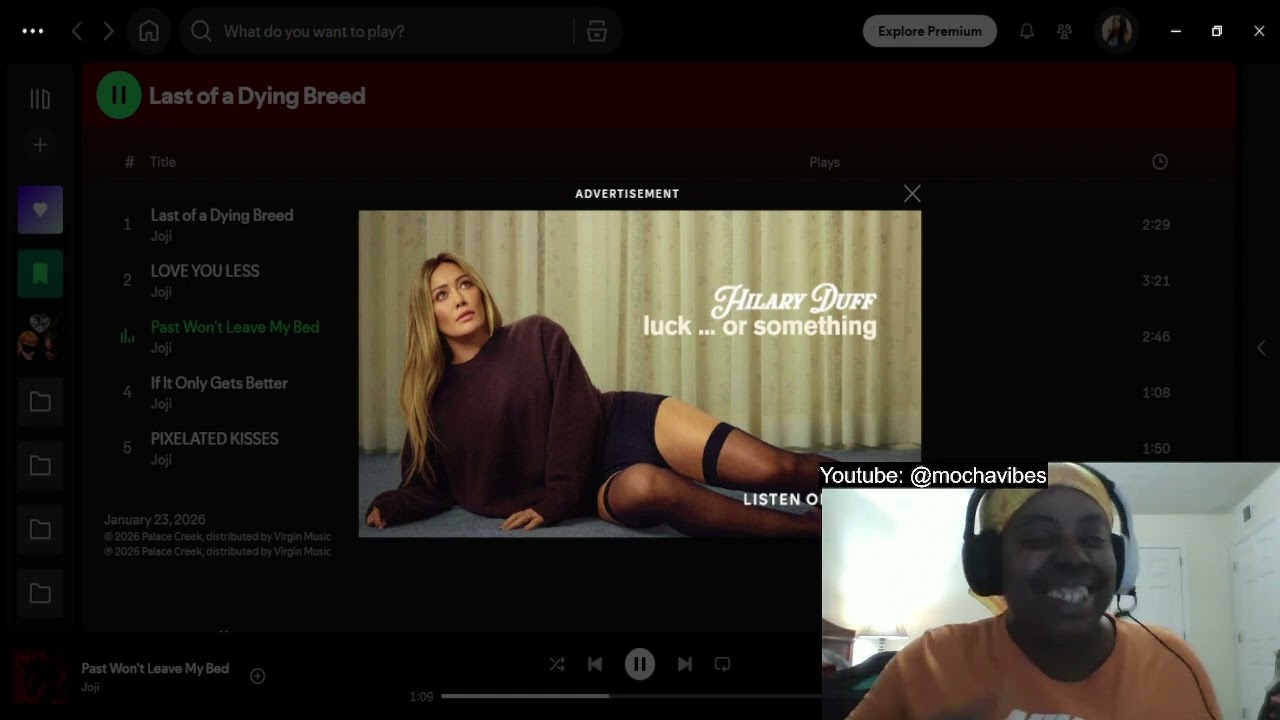Select 'Past Won't Leave My Bed' in tracklist
The width and height of the screenshot is (1280, 720).
235,327
